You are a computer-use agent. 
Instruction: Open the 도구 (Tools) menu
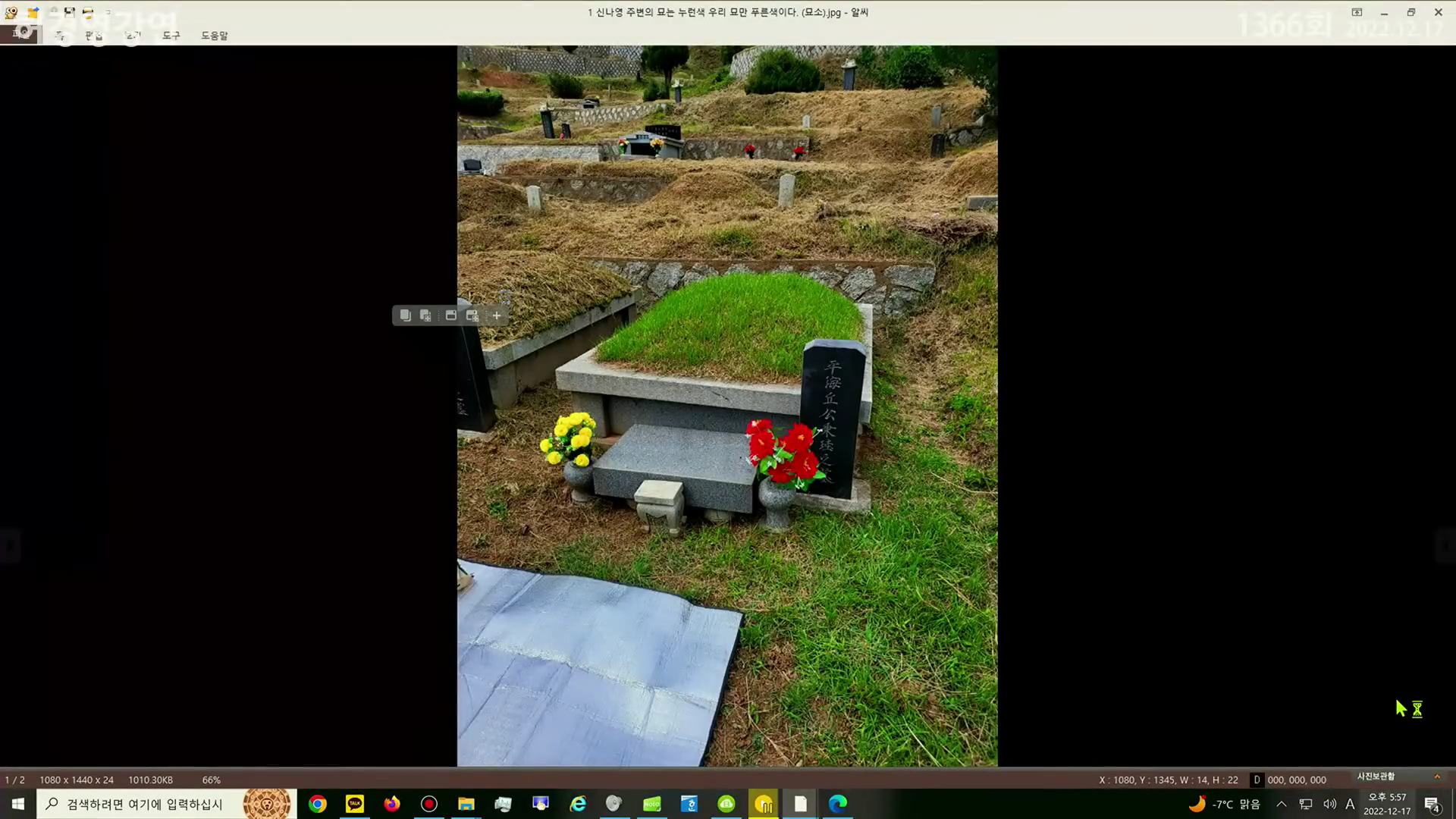coord(171,36)
